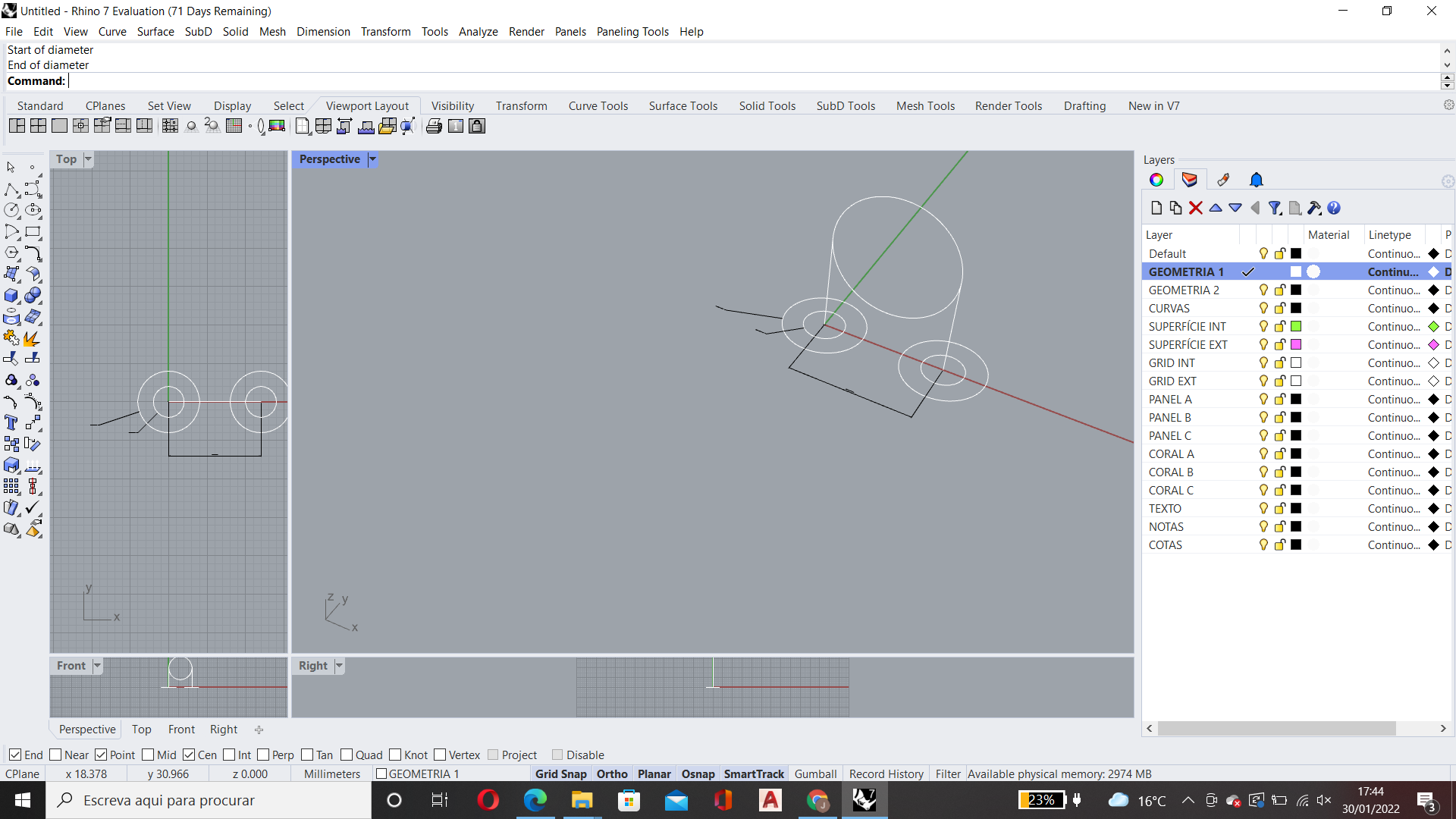Click SUPERFÍCIE EXT magenta color swatch
This screenshot has height=819, width=1456.
tap(1296, 344)
